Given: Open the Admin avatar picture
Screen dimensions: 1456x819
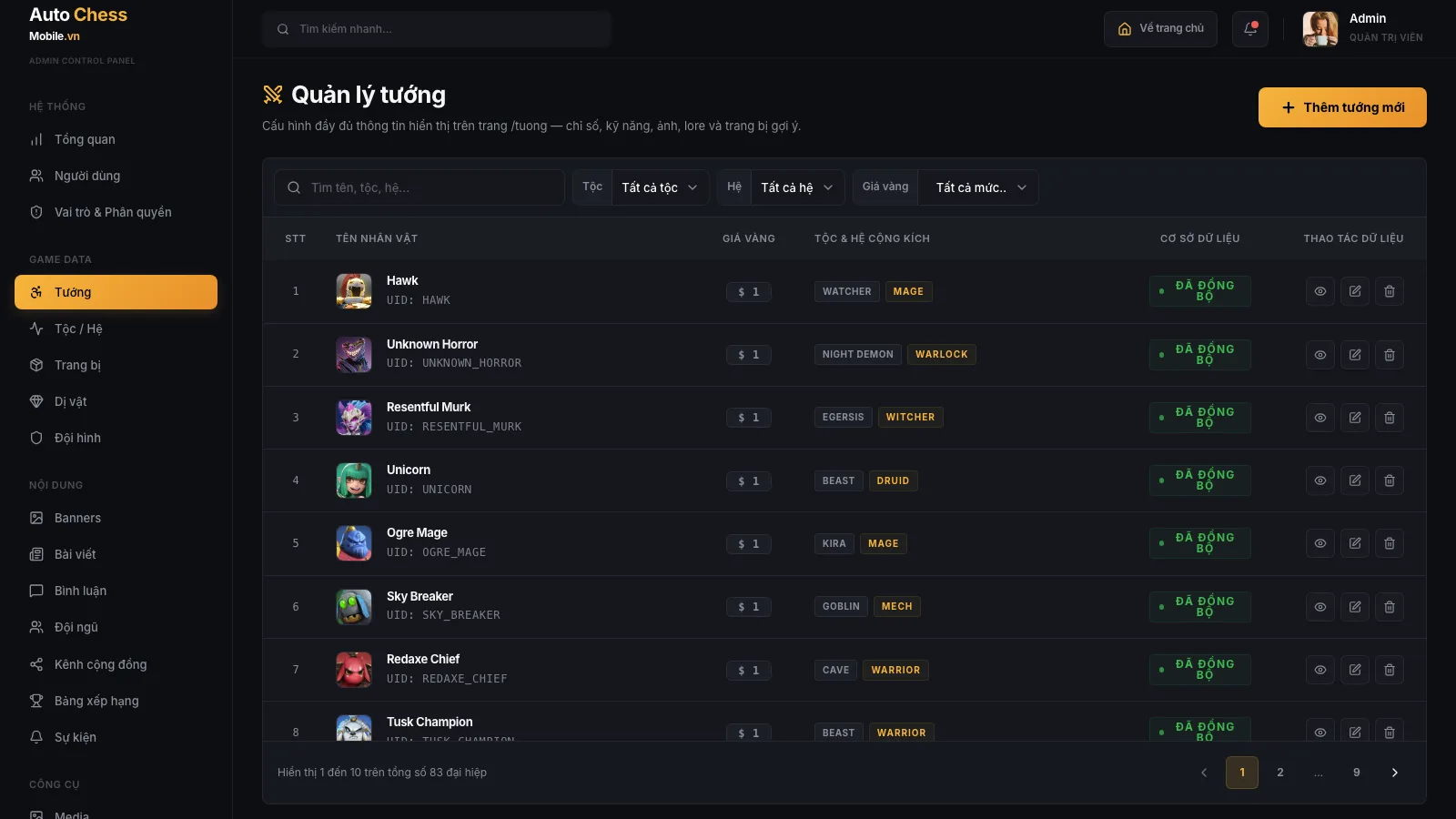Looking at the screenshot, I should pos(1320,29).
